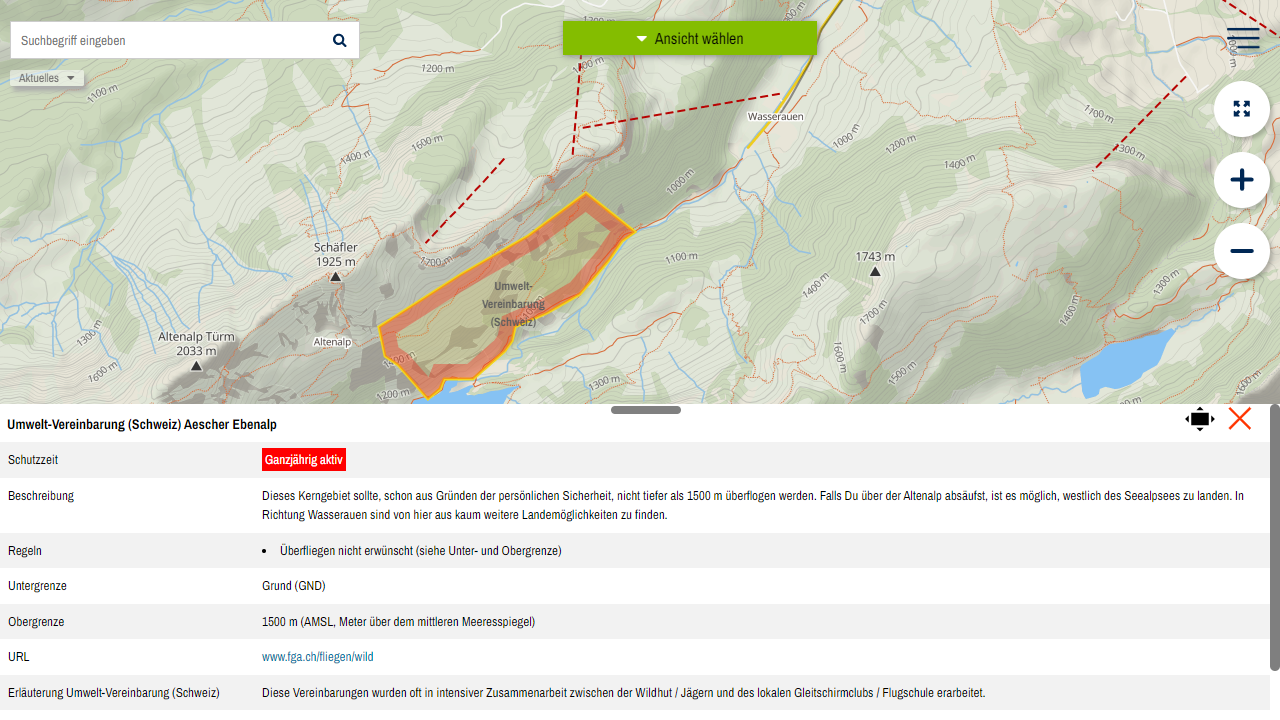Close the details panel with red X
Image resolution: width=1280 pixels, height=720 pixels.
1239,419
